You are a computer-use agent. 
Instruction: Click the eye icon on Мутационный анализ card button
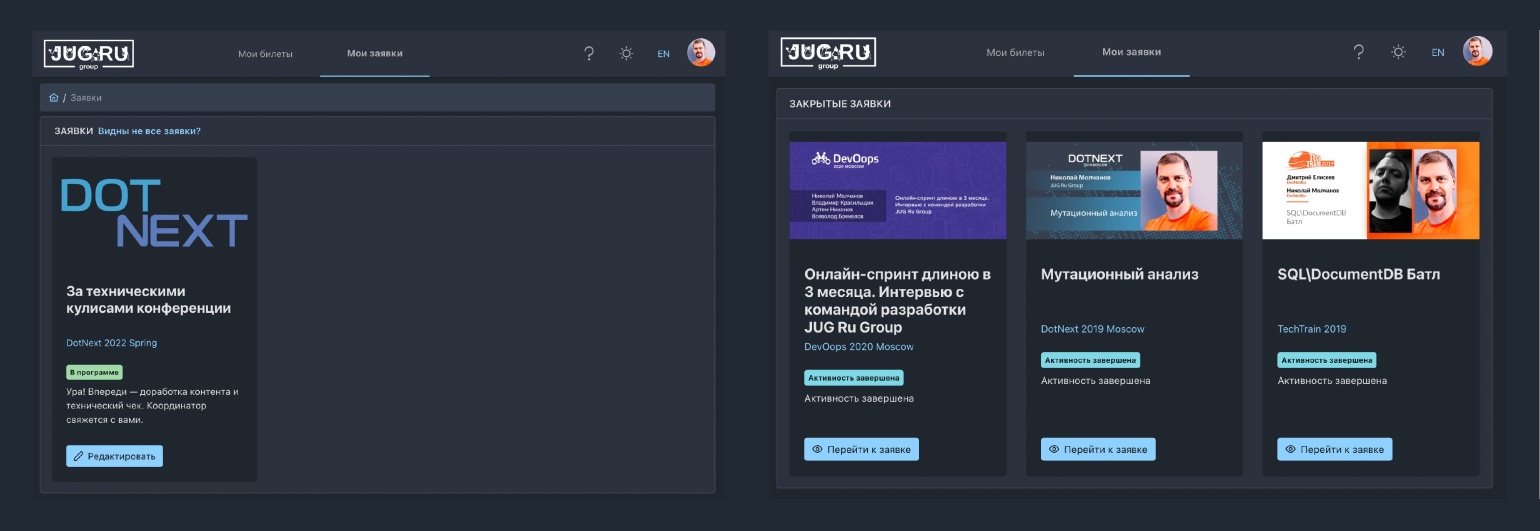[1054, 450]
